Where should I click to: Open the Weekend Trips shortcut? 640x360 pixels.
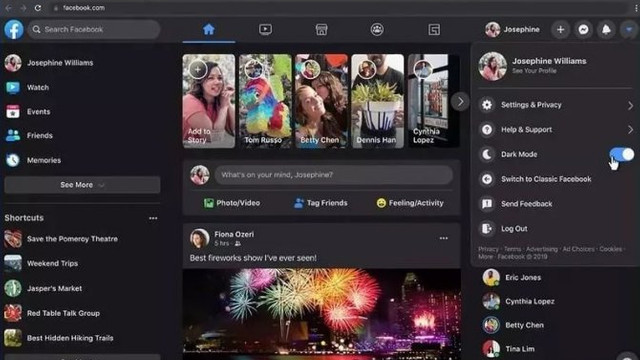coord(41,264)
